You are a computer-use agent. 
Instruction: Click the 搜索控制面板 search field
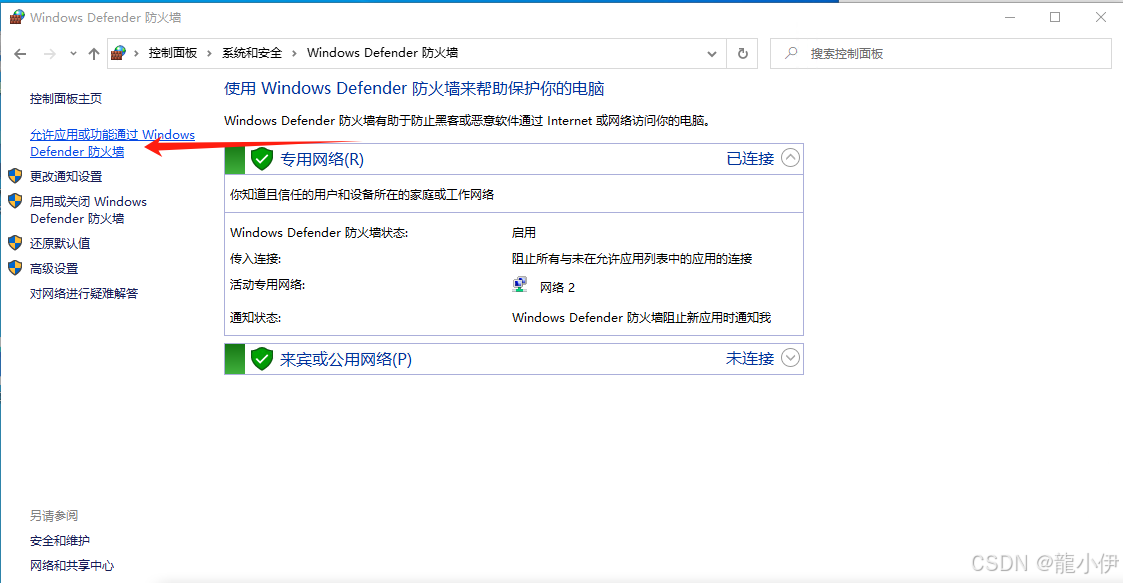pyautogui.click(x=940, y=54)
